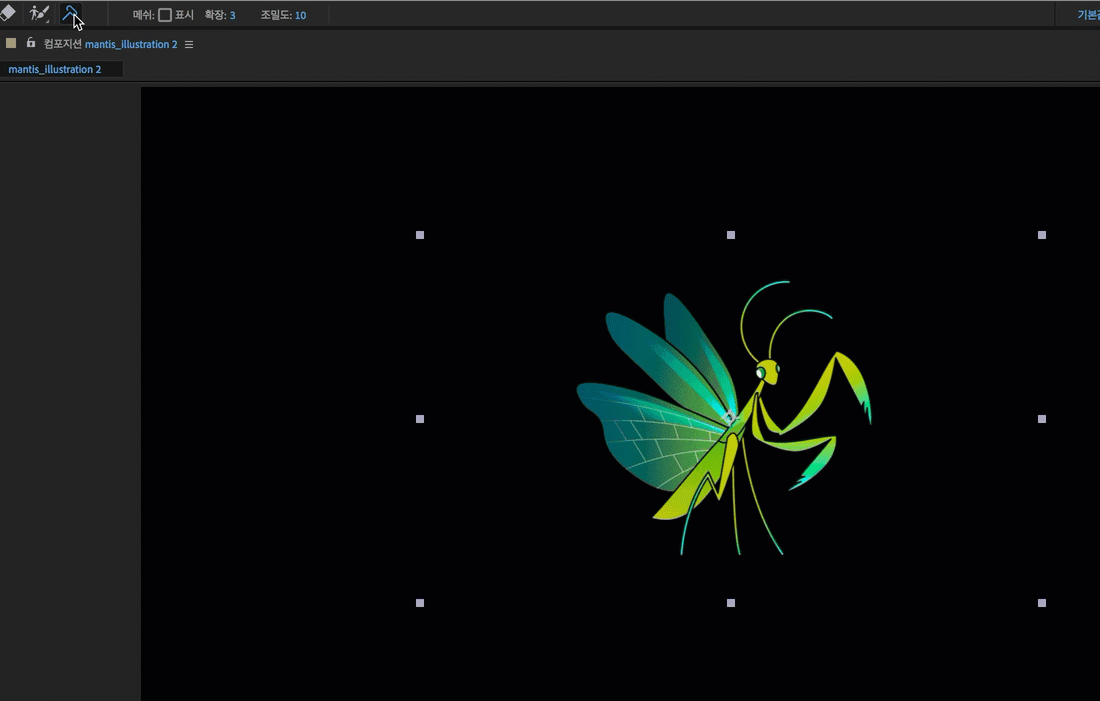Click the composition panel color label square

(11, 44)
